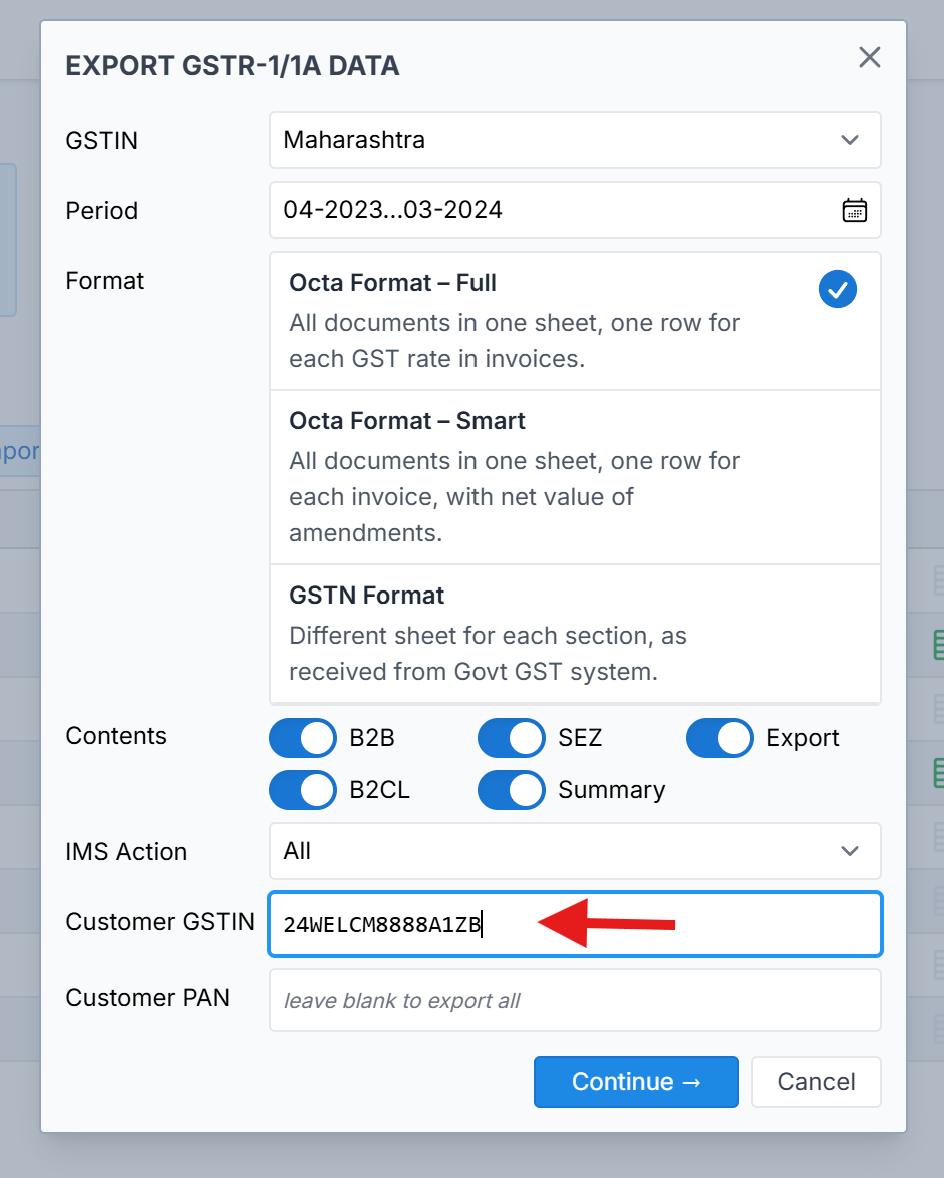
Task: Select the Octa Format – Full option
Action: (540, 321)
